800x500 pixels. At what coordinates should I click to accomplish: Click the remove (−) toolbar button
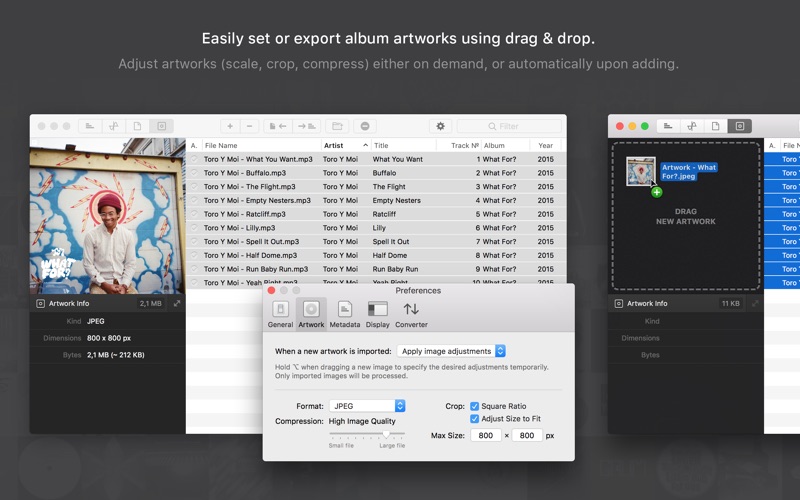click(x=250, y=126)
